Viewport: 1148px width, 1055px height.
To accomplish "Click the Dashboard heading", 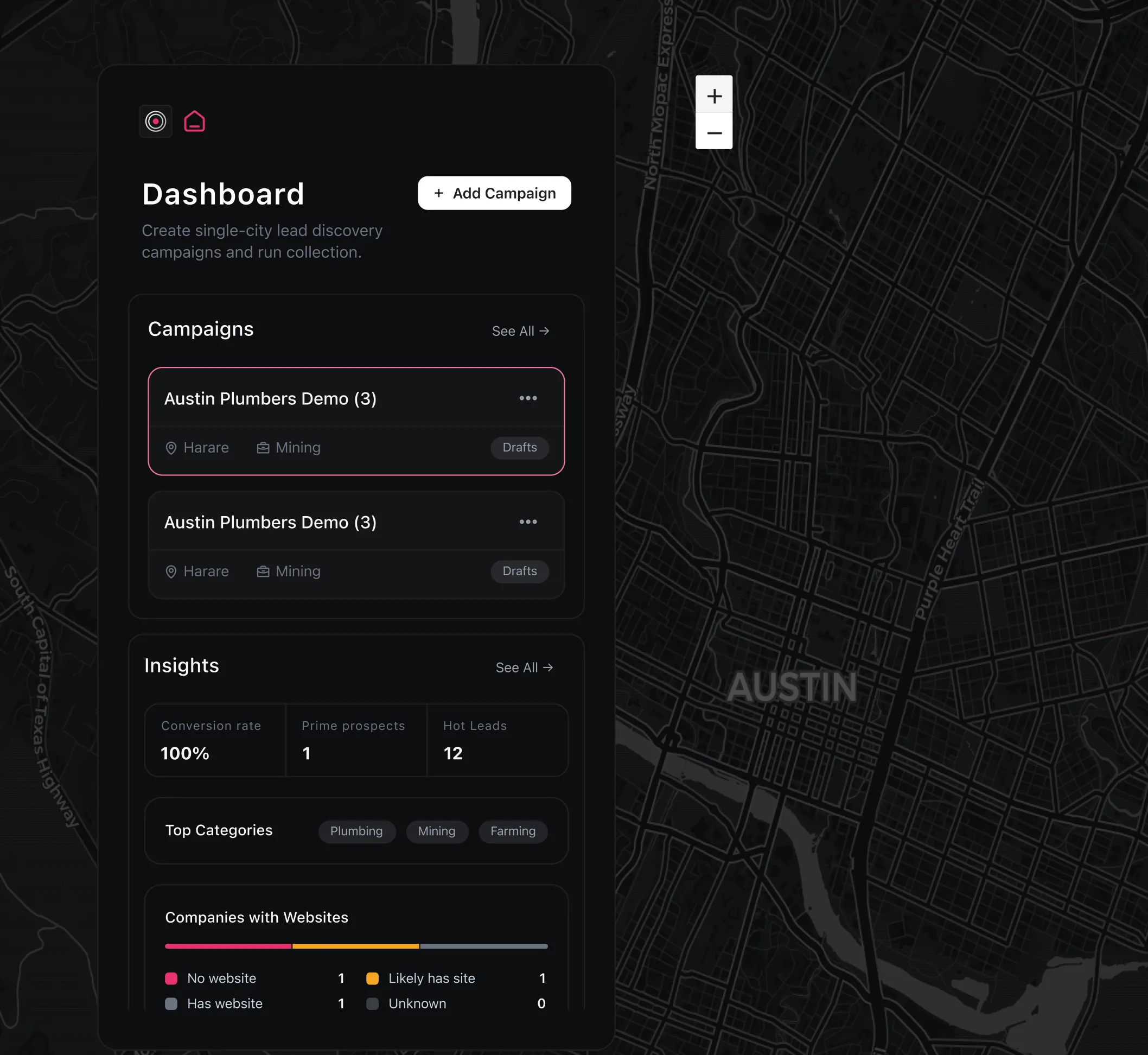I will point(223,194).
